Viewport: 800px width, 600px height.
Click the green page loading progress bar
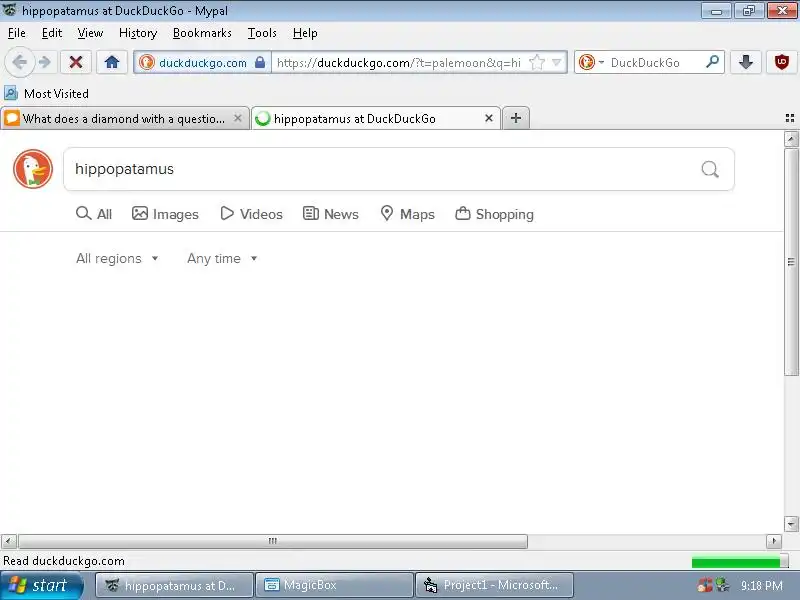tap(739, 562)
